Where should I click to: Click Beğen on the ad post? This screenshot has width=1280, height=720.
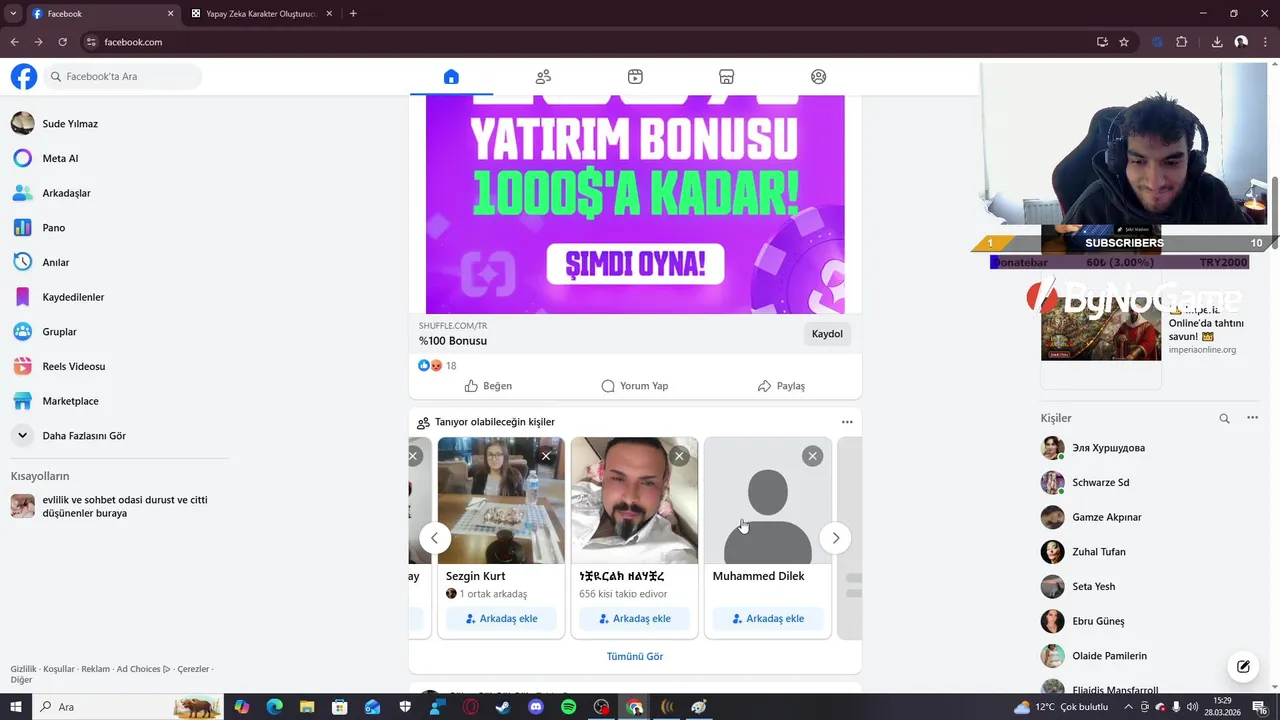(488, 386)
